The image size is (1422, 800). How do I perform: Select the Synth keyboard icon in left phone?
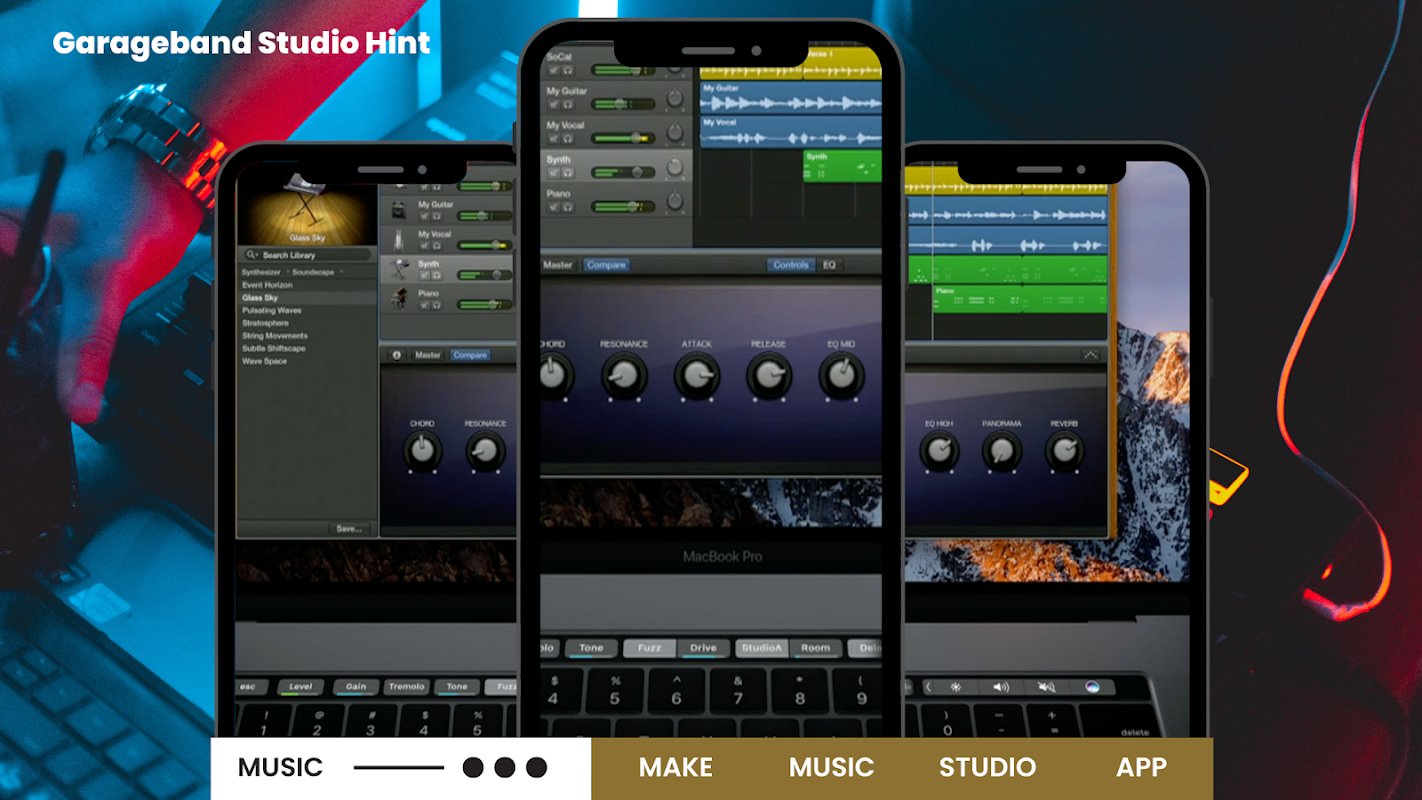pyautogui.click(x=399, y=269)
